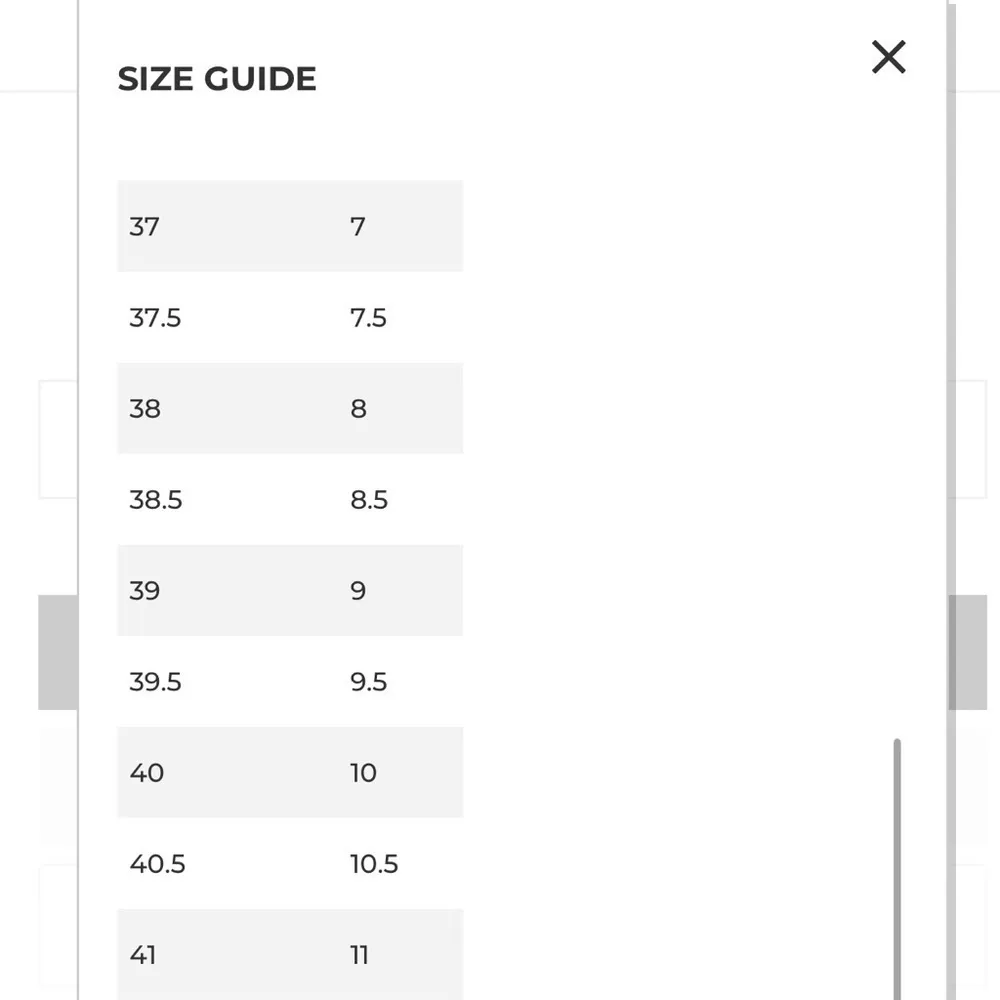The height and width of the screenshot is (1000, 1000).
Task: Select the size 37 cell
Action: coord(144,227)
